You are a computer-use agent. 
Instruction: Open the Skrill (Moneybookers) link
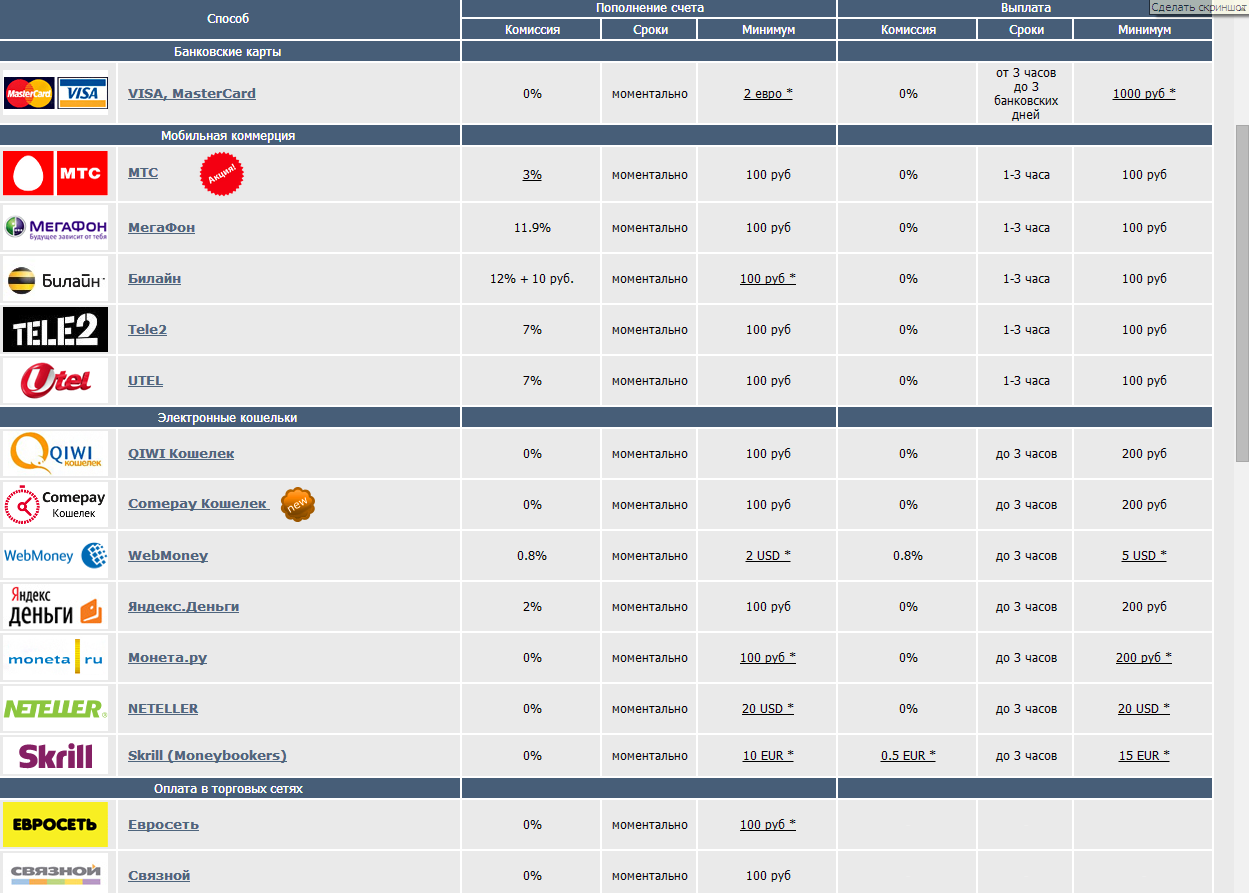tap(207, 756)
